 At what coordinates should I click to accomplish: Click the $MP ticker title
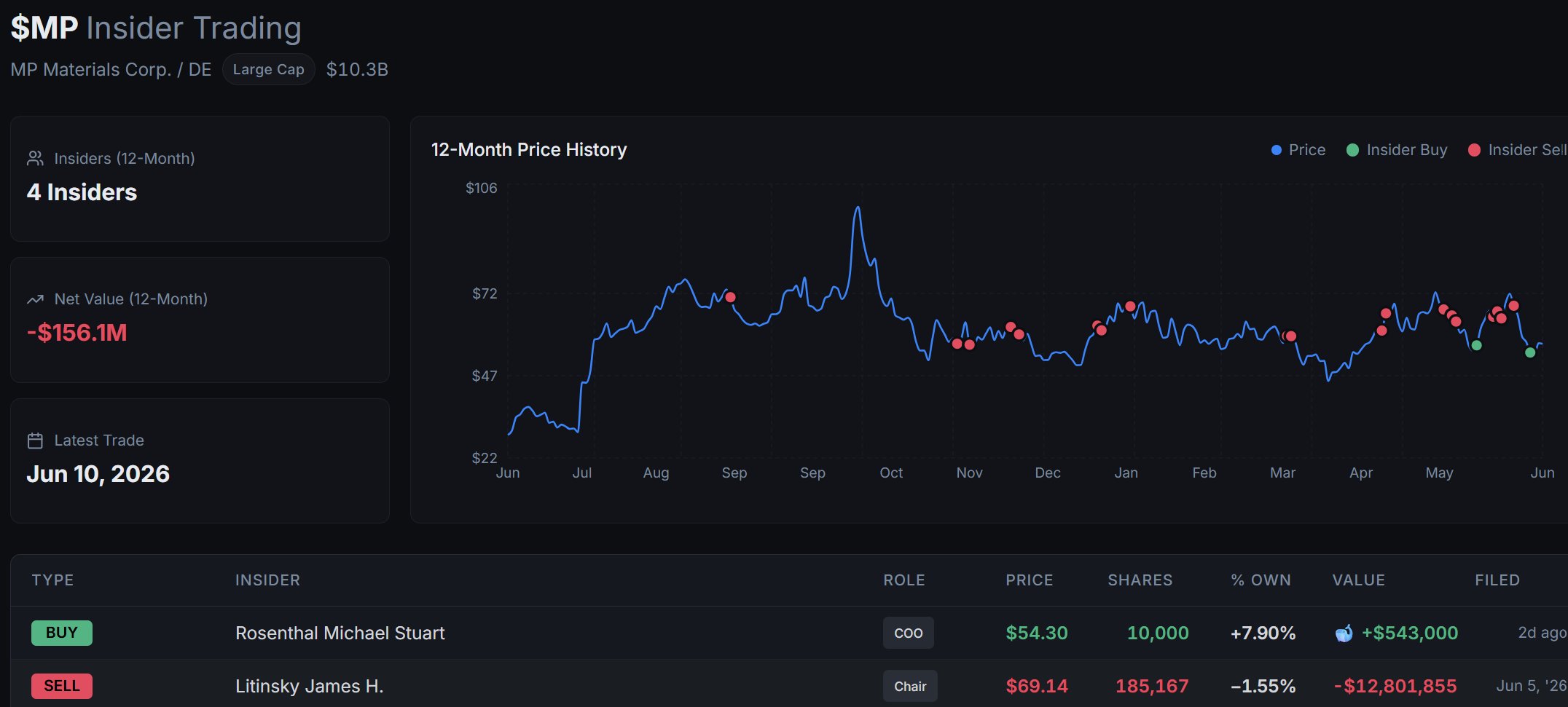point(44,28)
